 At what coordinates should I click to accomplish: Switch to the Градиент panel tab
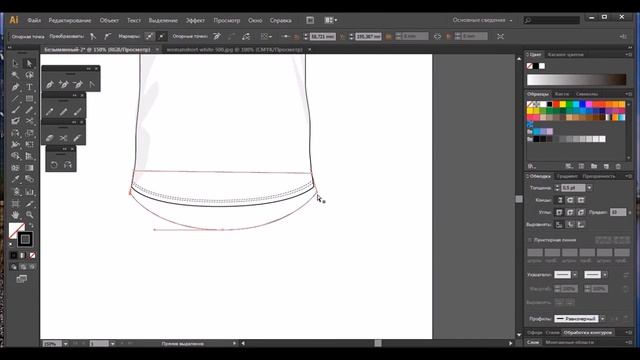point(567,176)
